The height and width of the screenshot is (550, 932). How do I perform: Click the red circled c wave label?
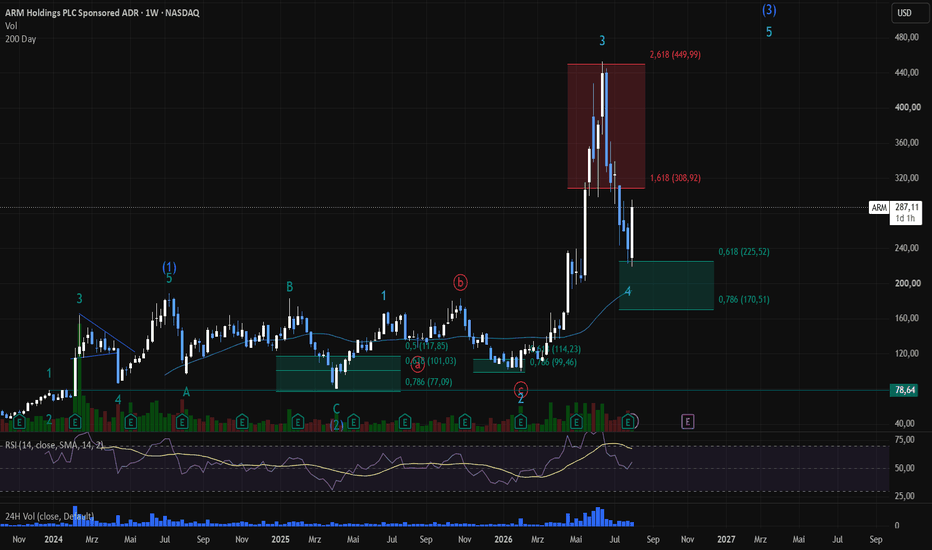point(520,390)
